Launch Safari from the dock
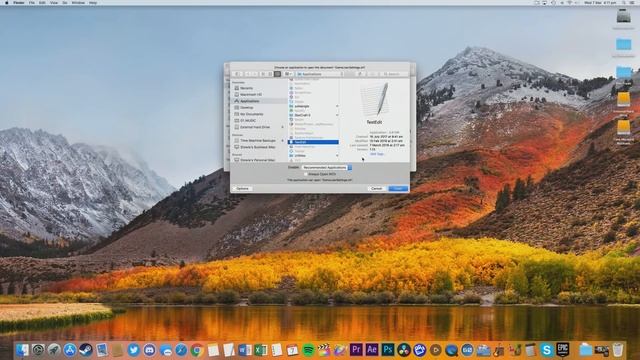This screenshot has width=640, height=360. click(x=181, y=350)
